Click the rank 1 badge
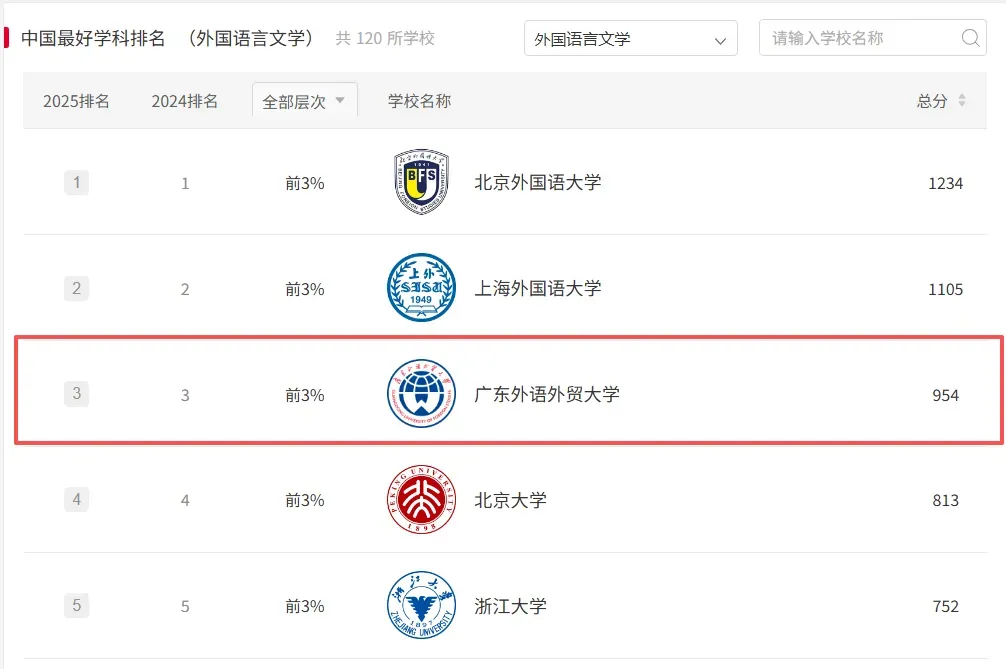Viewport: 1006px width, 669px height. coord(77,183)
